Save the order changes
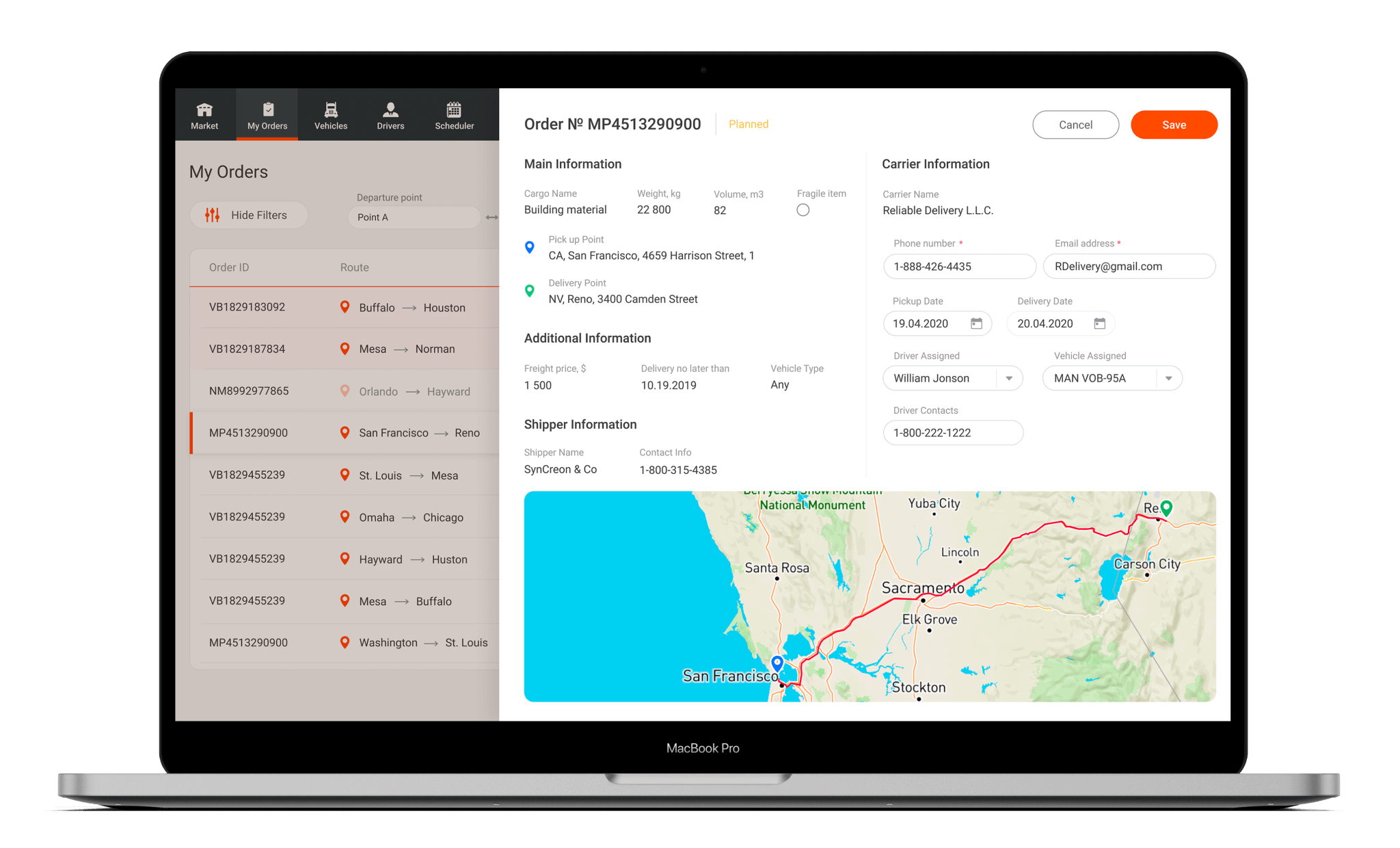 [x=1174, y=124]
